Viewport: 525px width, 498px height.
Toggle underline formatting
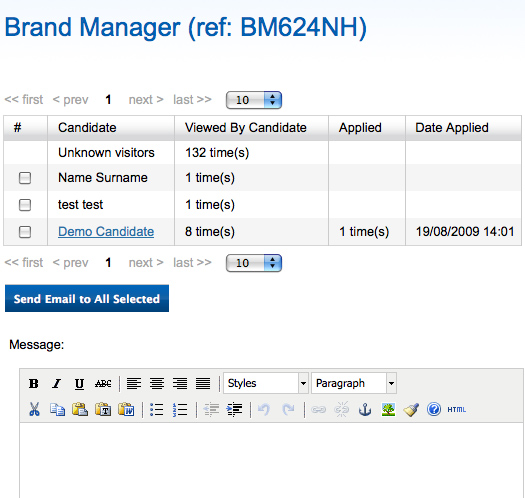[79, 383]
